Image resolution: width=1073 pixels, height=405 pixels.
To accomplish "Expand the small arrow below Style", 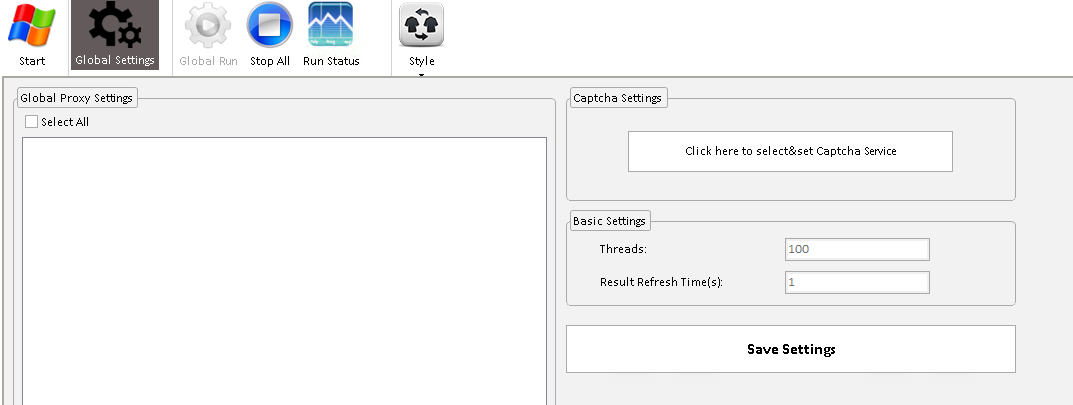I will point(421,74).
